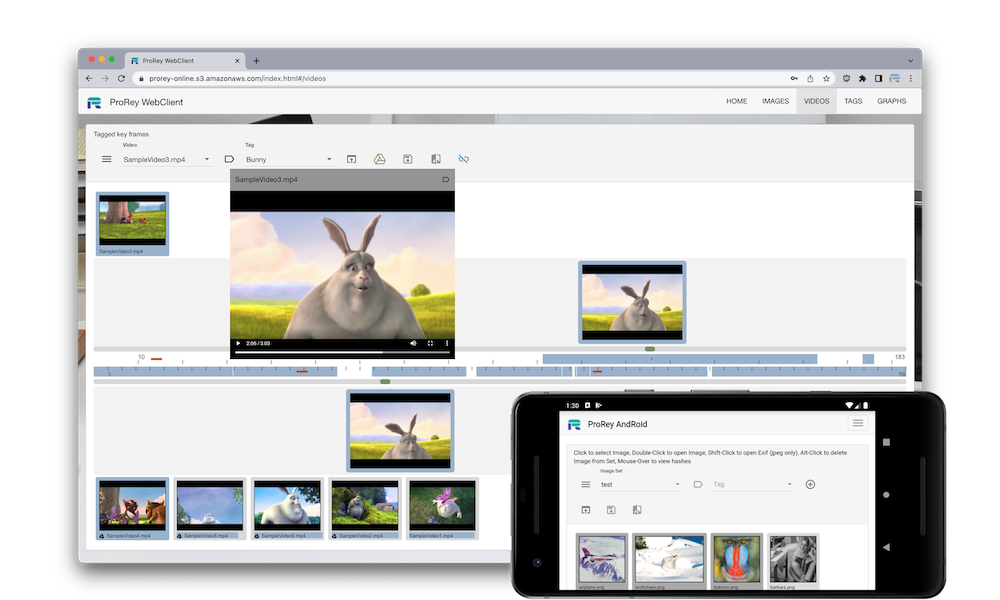Expand the phone Tag dropdown
This screenshot has height=600, width=1000.
pos(753,485)
